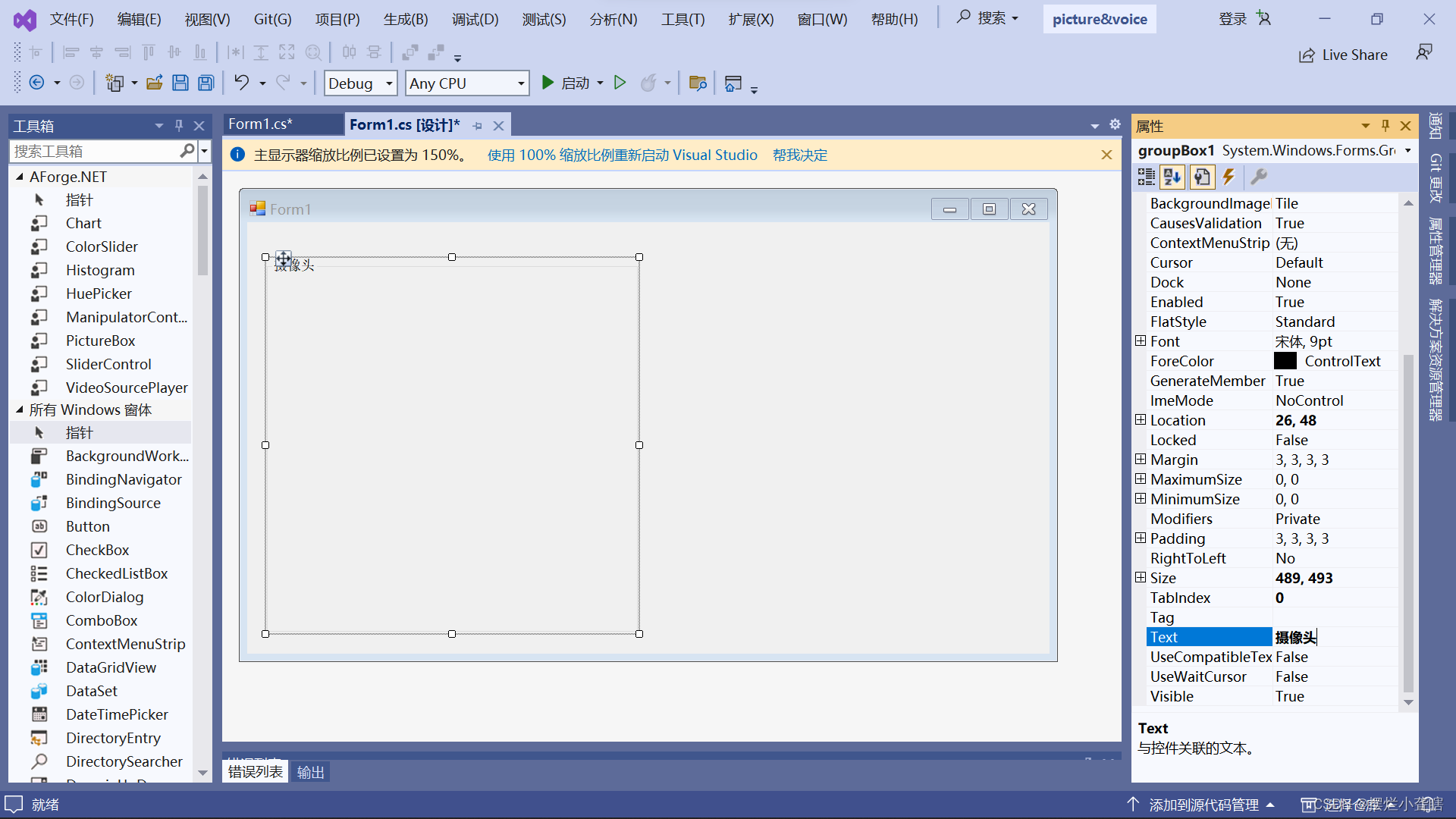Open the Debug configuration dropdown
This screenshot has width=1456, height=819.
coord(389,83)
